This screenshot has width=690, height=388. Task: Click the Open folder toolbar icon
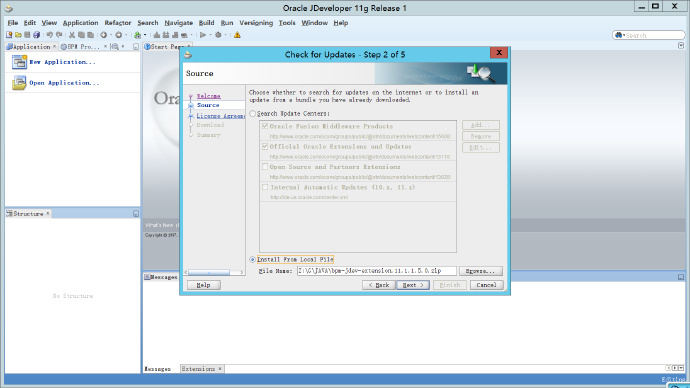click(x=18, y=35)
